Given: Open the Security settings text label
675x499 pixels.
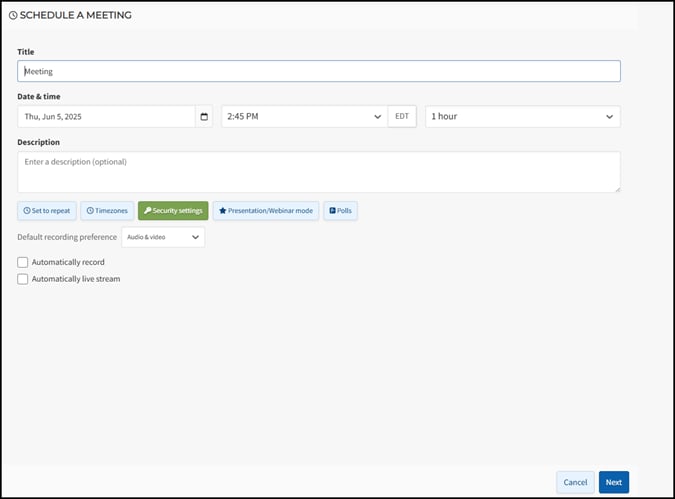Looking at the screenshot, I should (x=178, y=211).
